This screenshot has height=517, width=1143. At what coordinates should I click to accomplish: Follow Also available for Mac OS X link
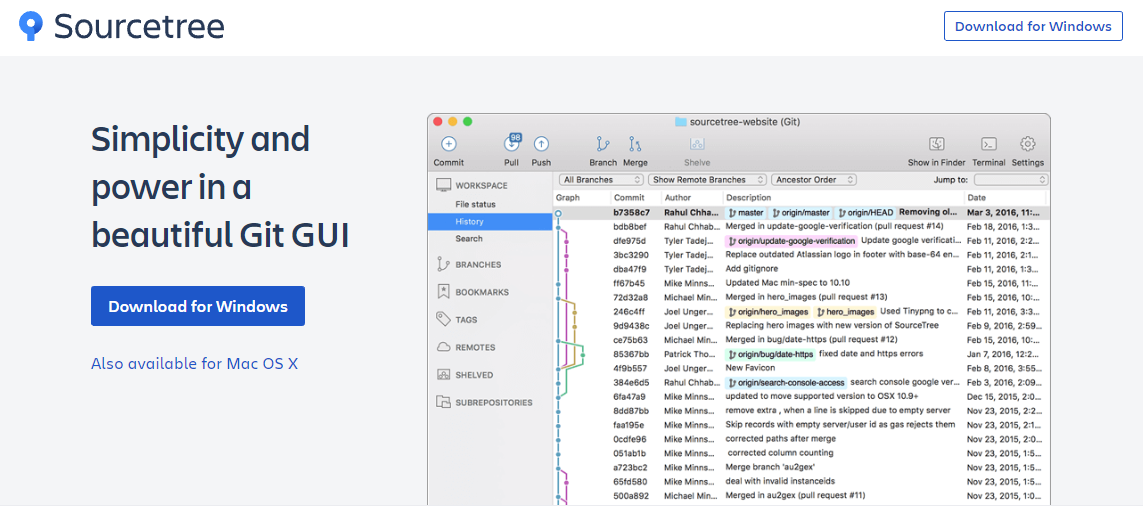[x=195, y=363]
